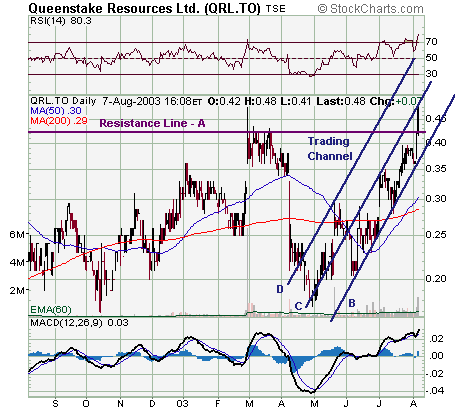
Task: Click the "Trading Channel" annotation text
Action: pyautogui.click(x=330, y=149)
